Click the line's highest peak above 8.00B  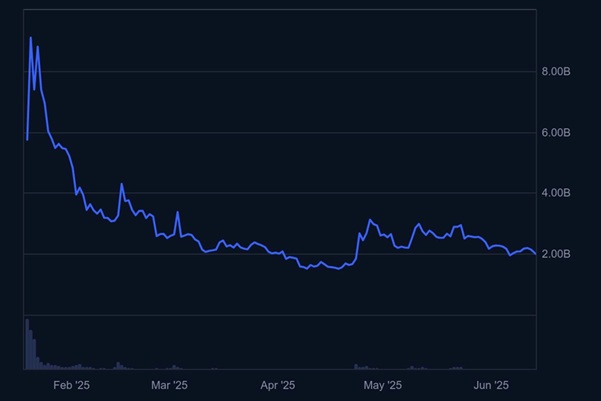pyautogui.click(x=31, y=38)
